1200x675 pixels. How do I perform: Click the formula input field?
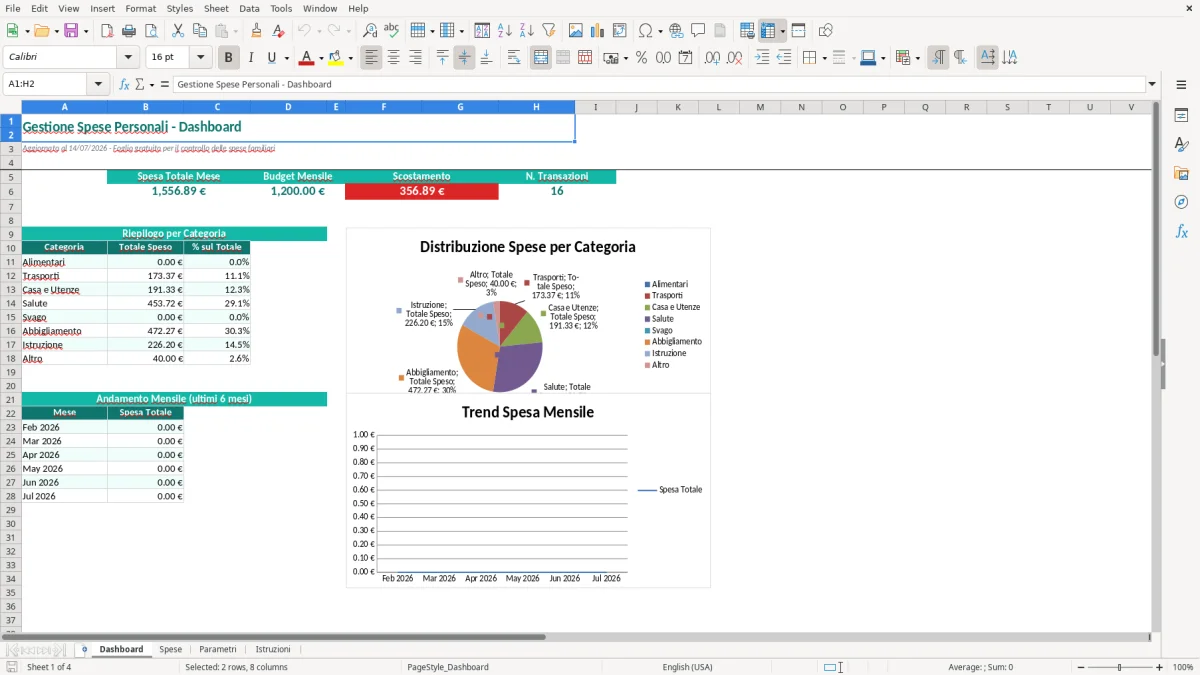point(659,84)
